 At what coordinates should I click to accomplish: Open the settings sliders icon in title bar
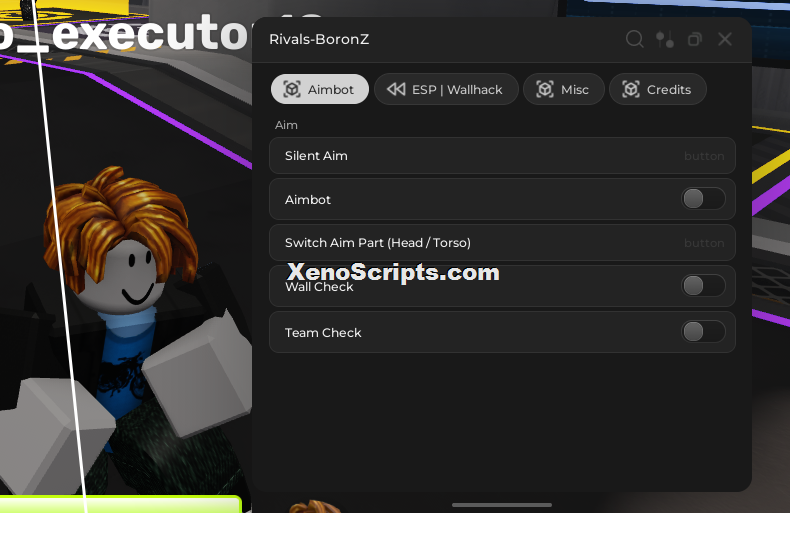tap(665, 39)
